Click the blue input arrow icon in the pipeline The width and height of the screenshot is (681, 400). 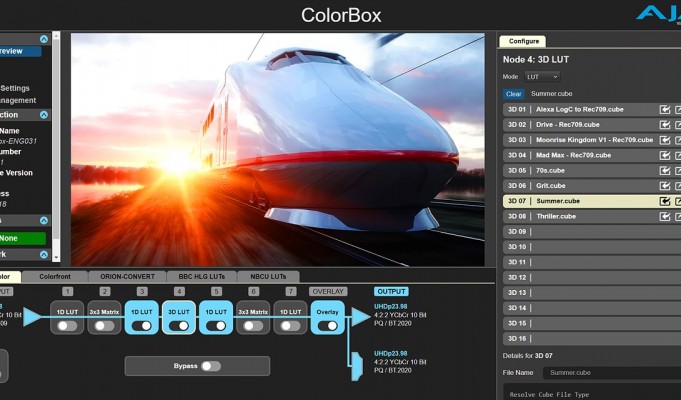32,317
